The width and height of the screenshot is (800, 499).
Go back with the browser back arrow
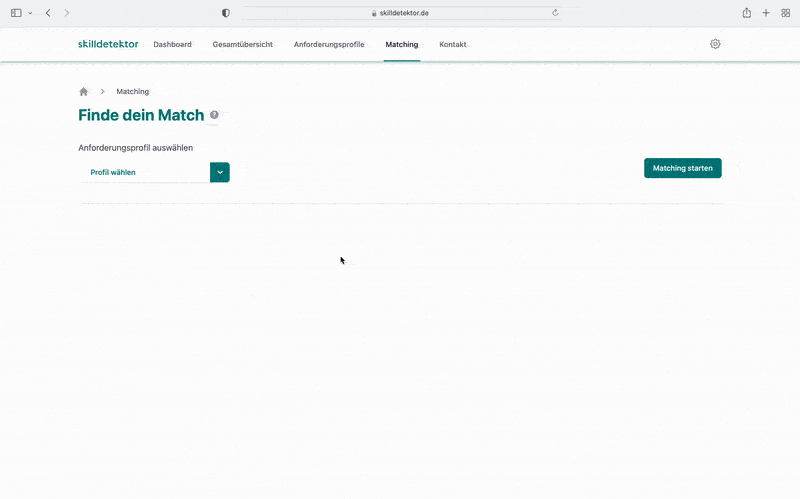[x=48, y=13]
